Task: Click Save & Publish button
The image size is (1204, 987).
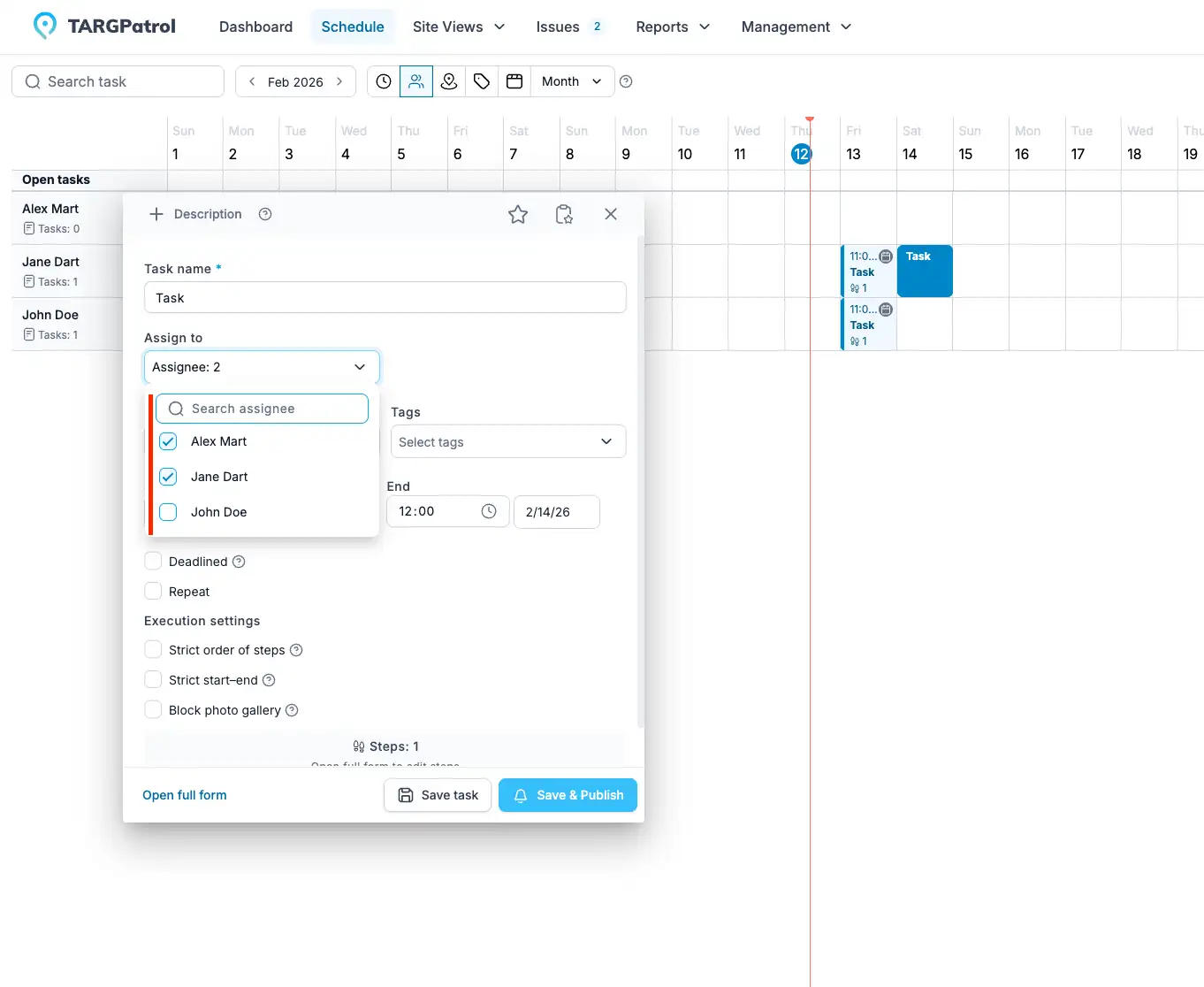Action: point(568,795)
